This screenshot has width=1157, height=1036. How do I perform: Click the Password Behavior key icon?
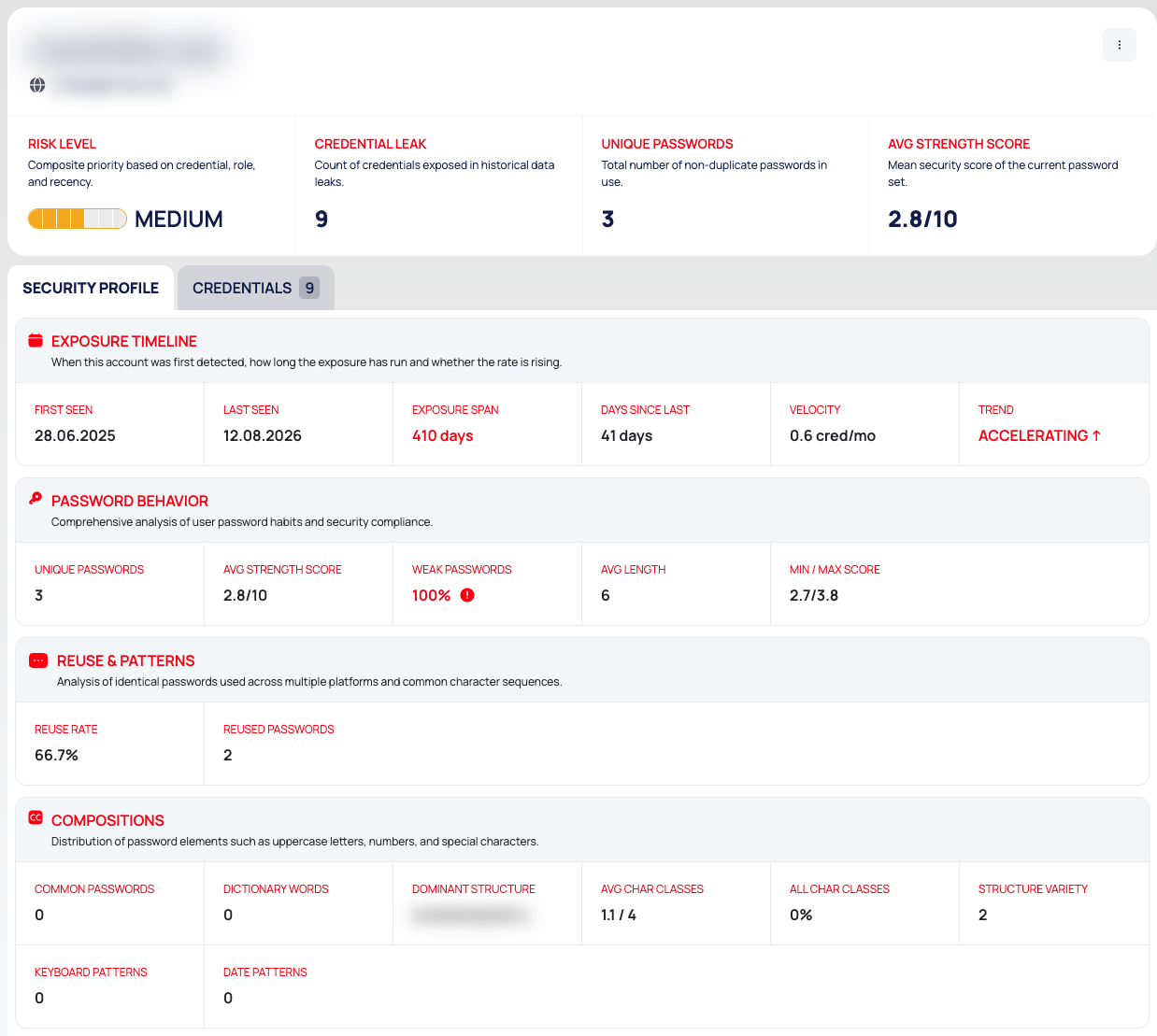tap(36, 499)
